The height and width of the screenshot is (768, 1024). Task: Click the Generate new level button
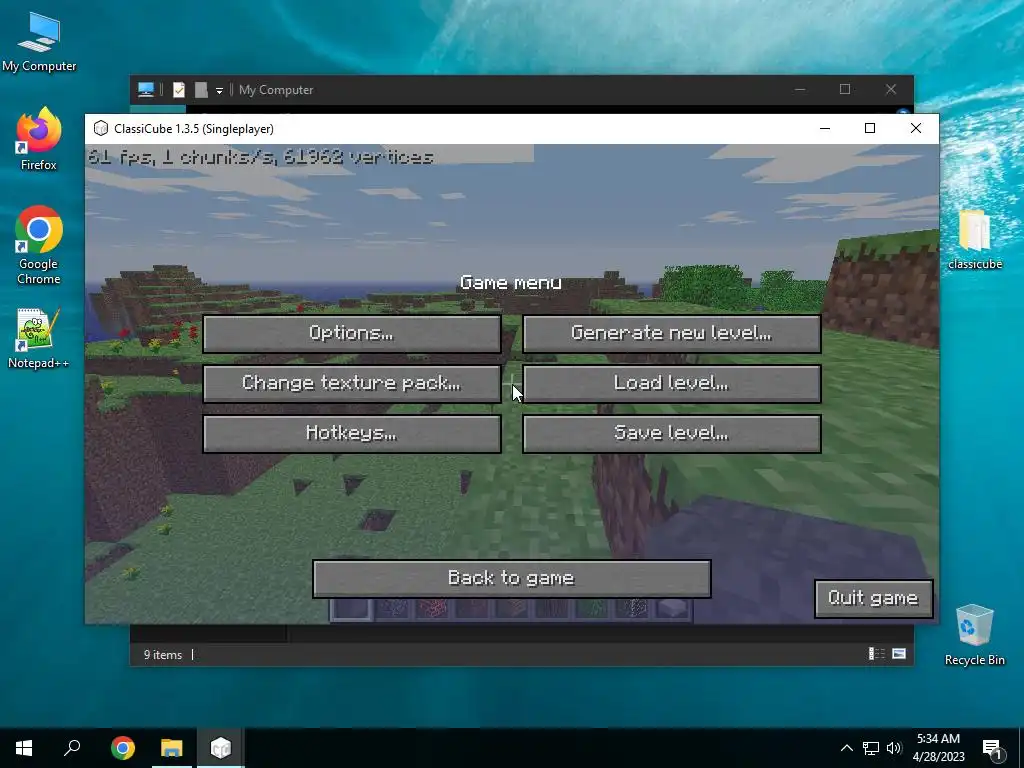pyautogui.click(x=671, y=334)
